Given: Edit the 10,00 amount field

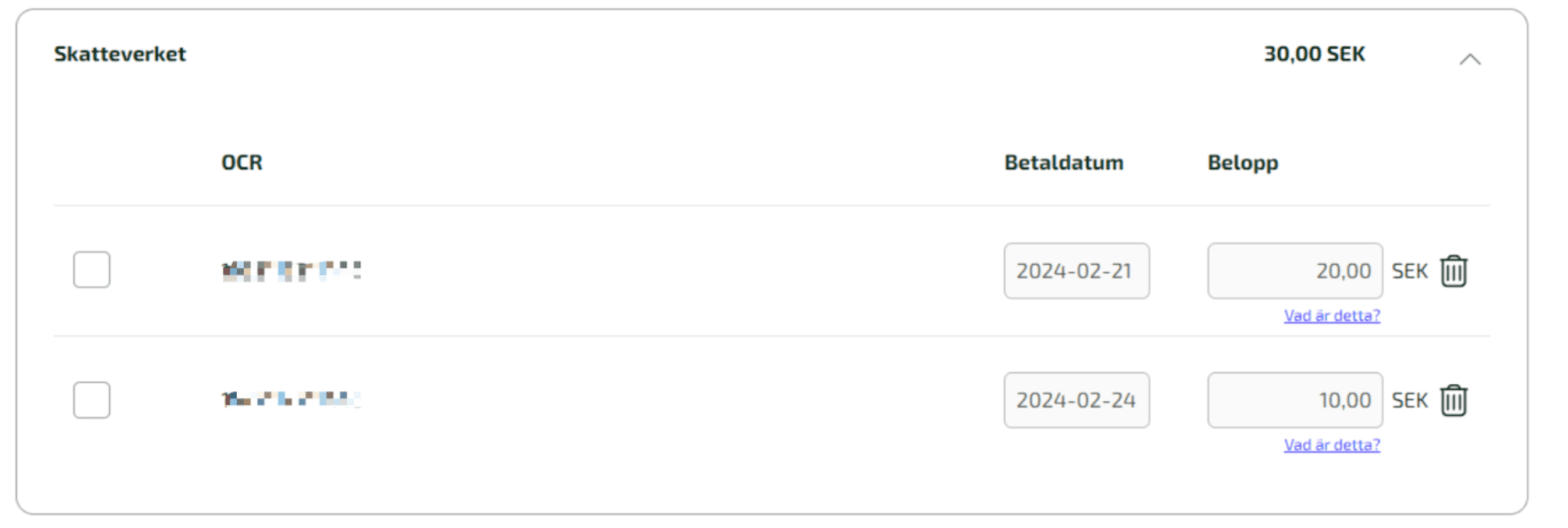Looking at the screenshot, I should (1295, 400).
